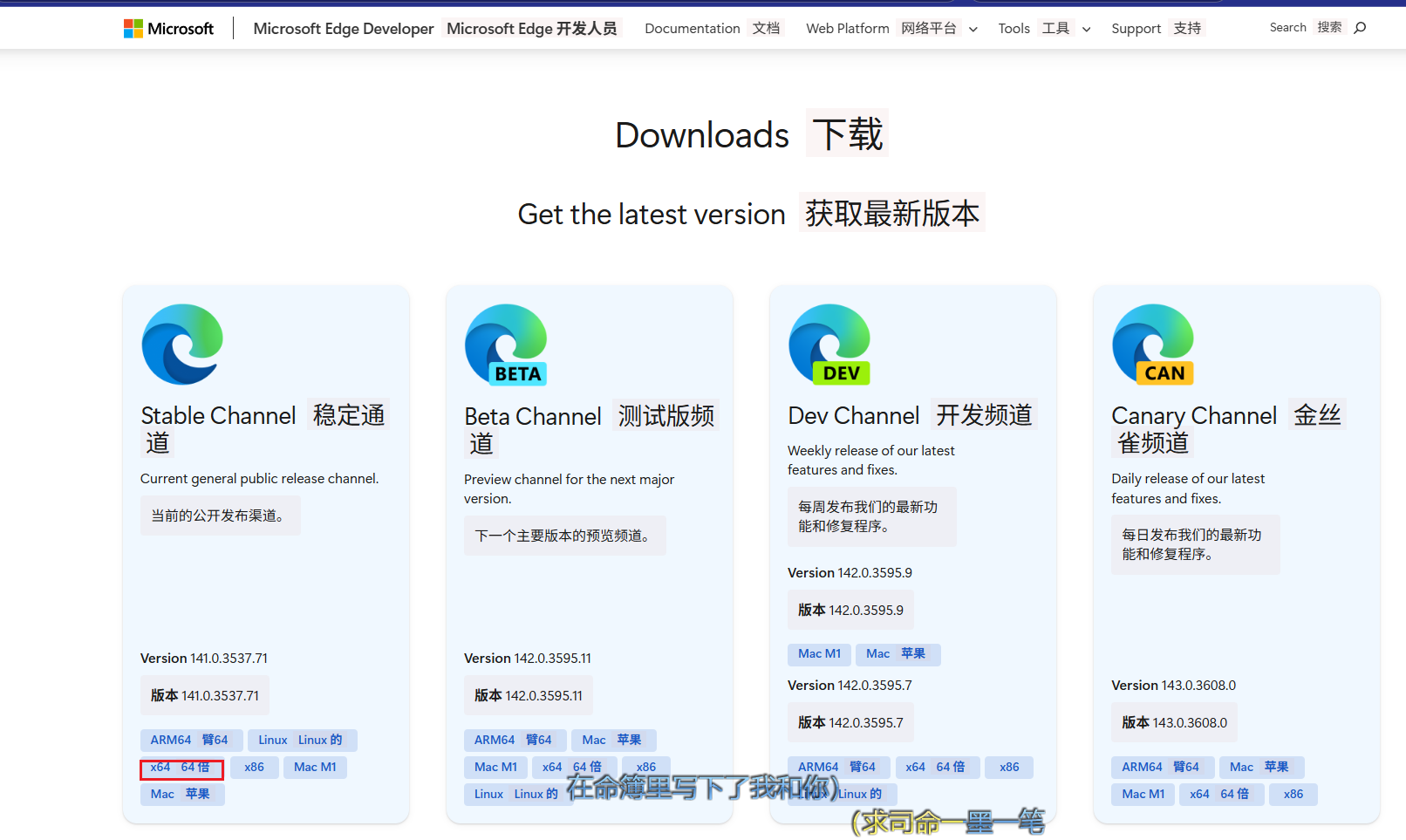Download Dev Channel x64 build
This screenshot has width=1406, height=840.
[938, 767]
